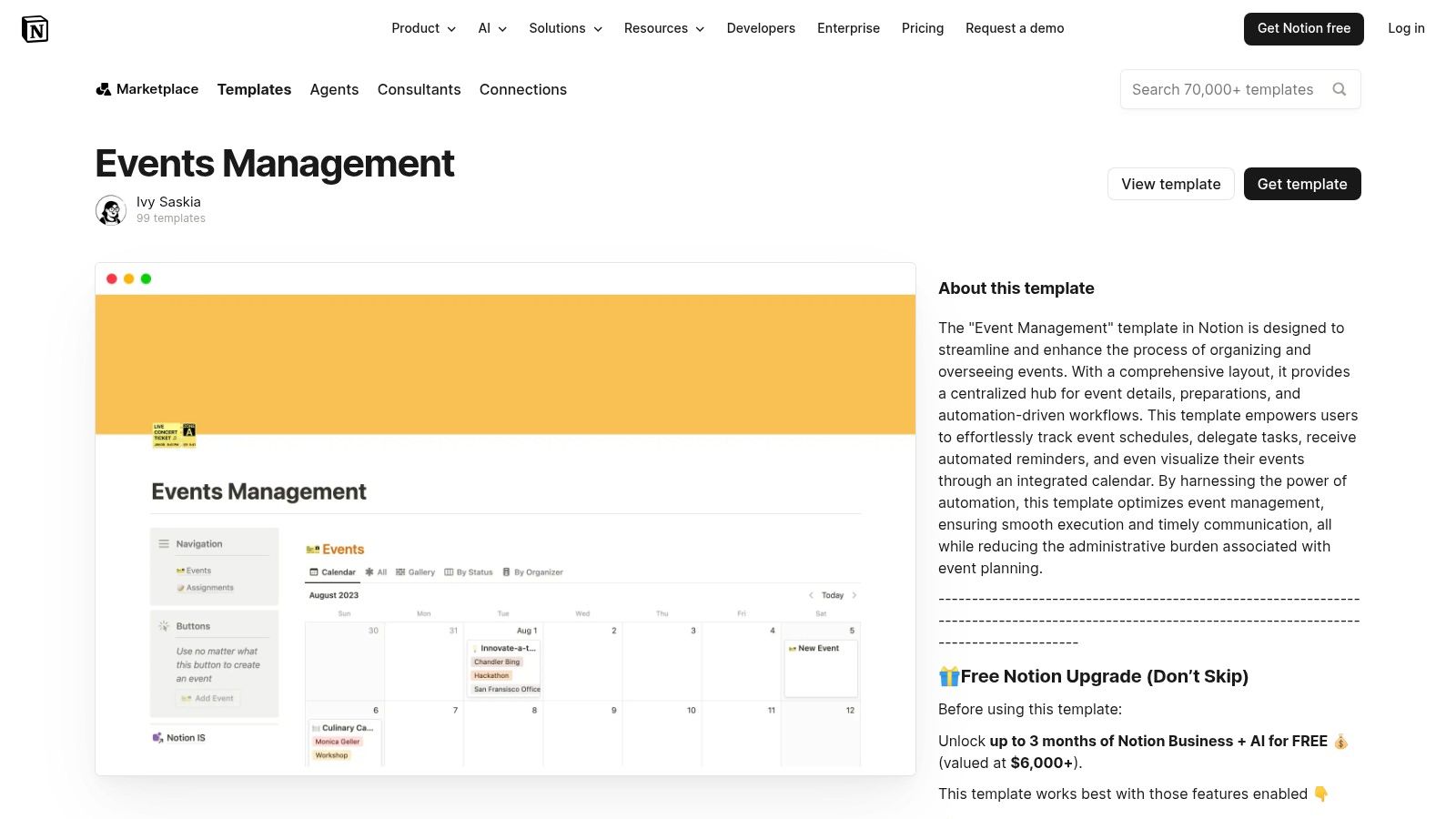Focus the Search 70,000+ templates field
The height and width of the screenshot is (819, 1456).
(1240, 89)
